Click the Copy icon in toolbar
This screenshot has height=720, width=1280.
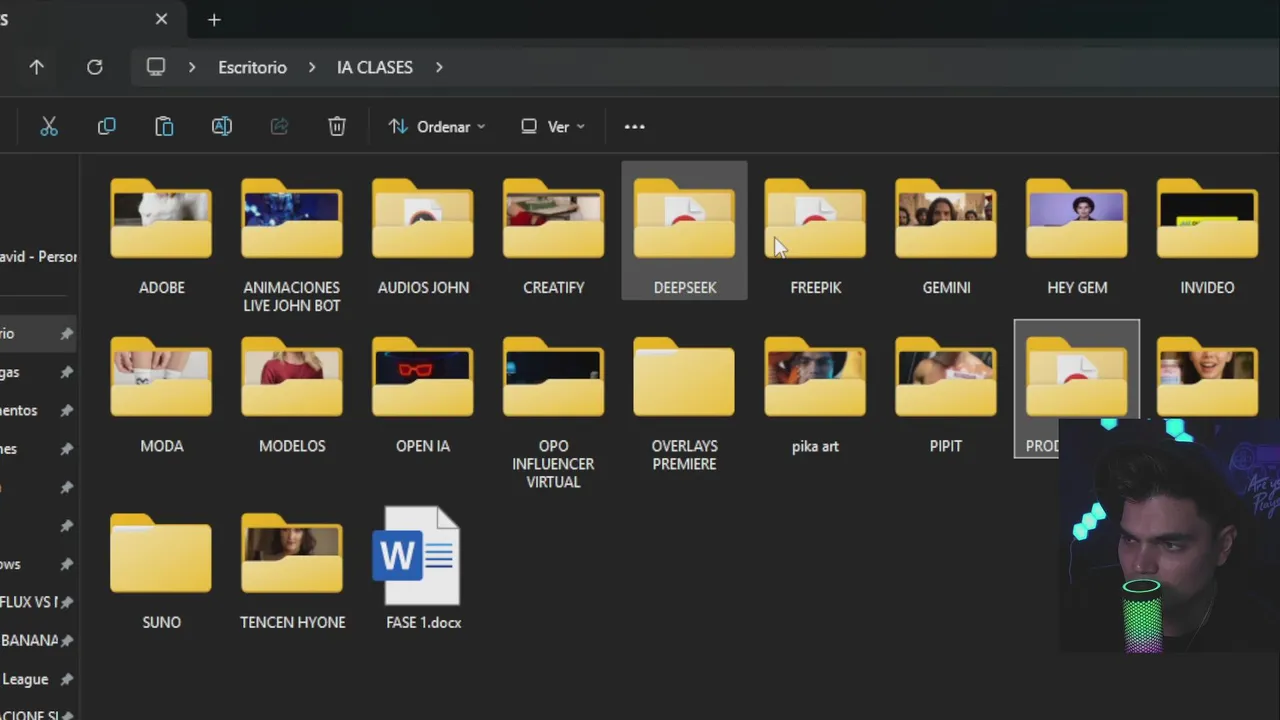pyautogui.click(x=106, y=127)
